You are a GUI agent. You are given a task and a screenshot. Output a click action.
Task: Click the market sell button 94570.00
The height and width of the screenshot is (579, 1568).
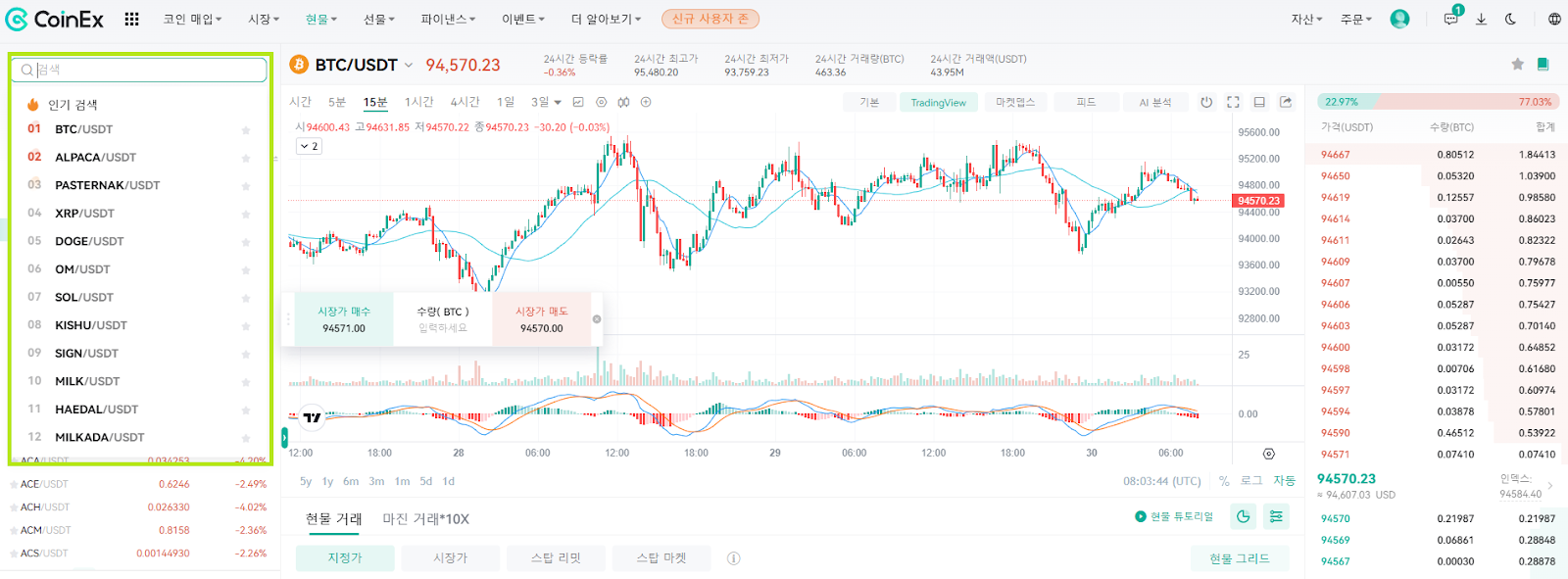click(541, 319)
